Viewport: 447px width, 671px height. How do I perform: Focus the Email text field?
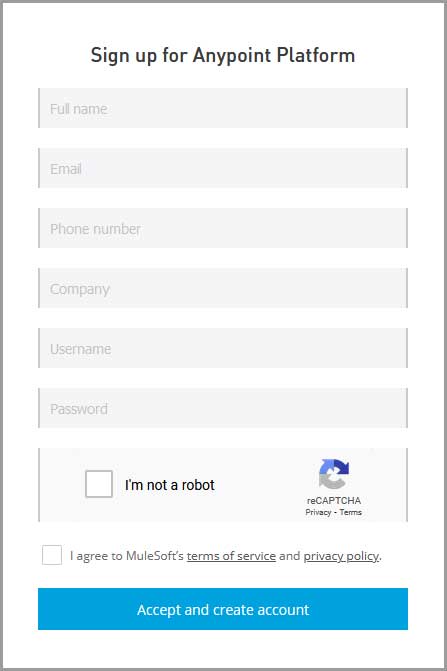click(223, 168)
